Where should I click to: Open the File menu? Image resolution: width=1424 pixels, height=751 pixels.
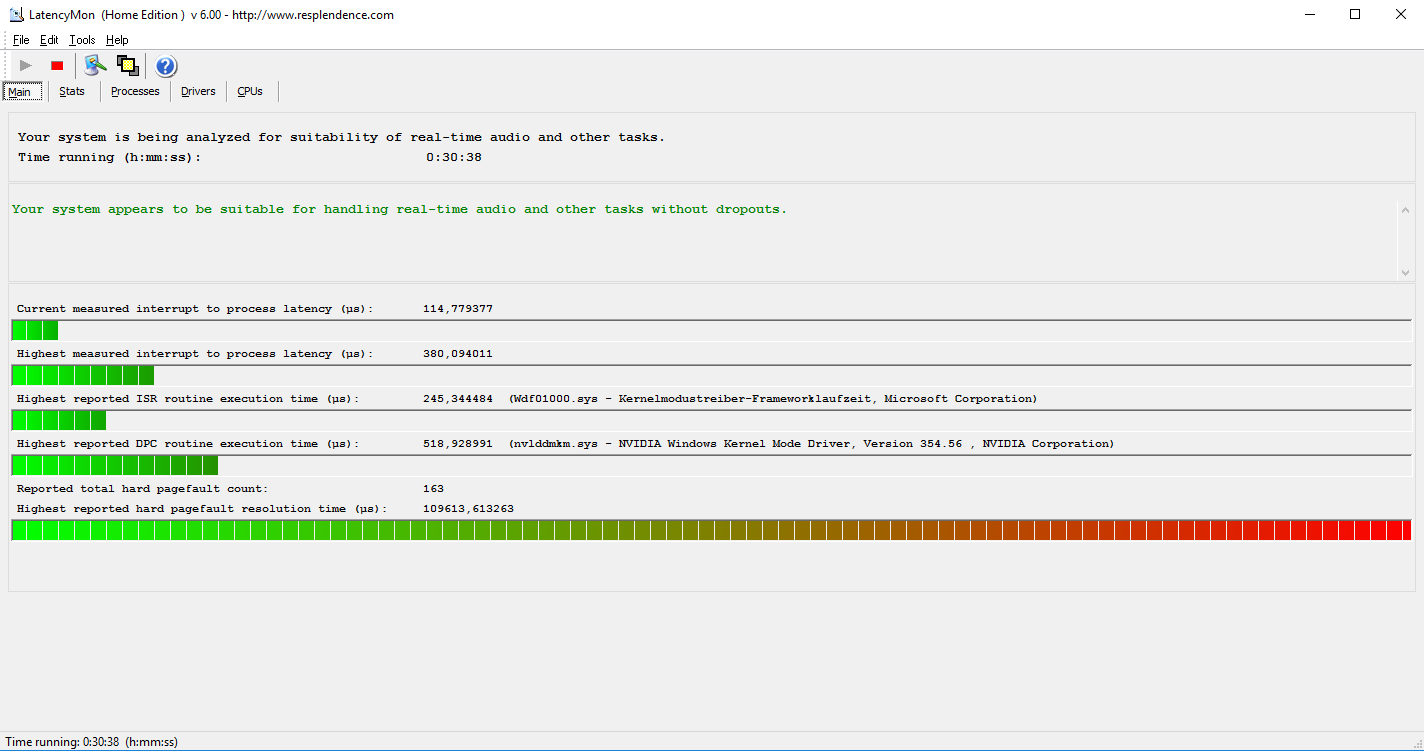21,40
